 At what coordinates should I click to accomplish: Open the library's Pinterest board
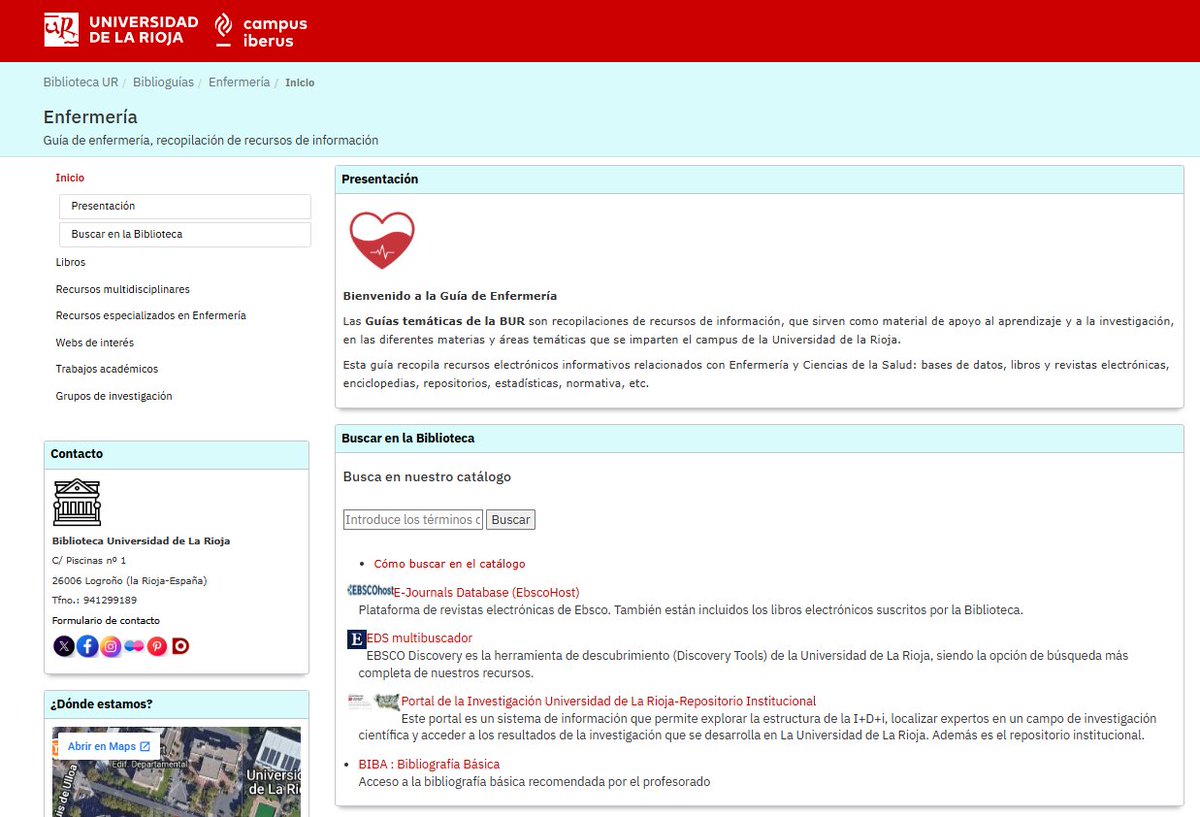coord(157,646)
